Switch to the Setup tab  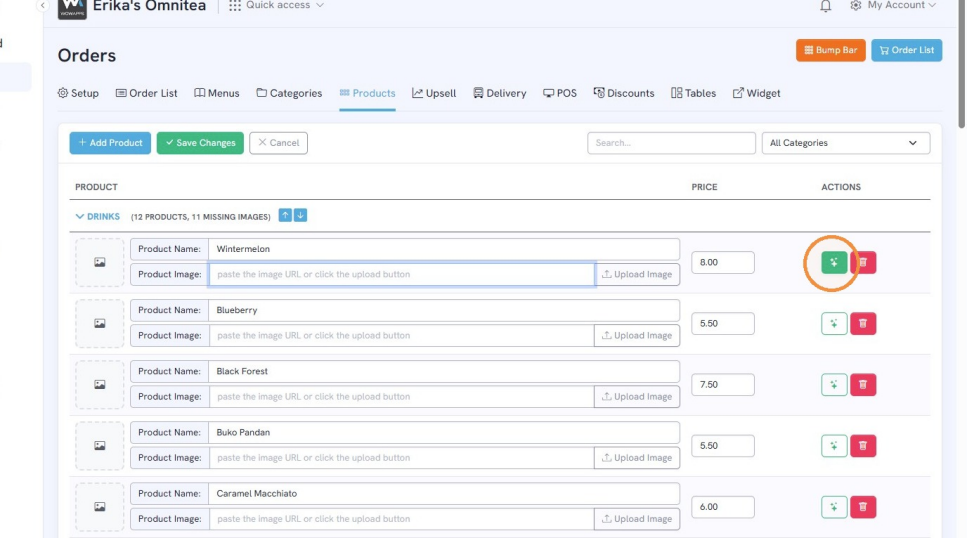click(78, 93)
